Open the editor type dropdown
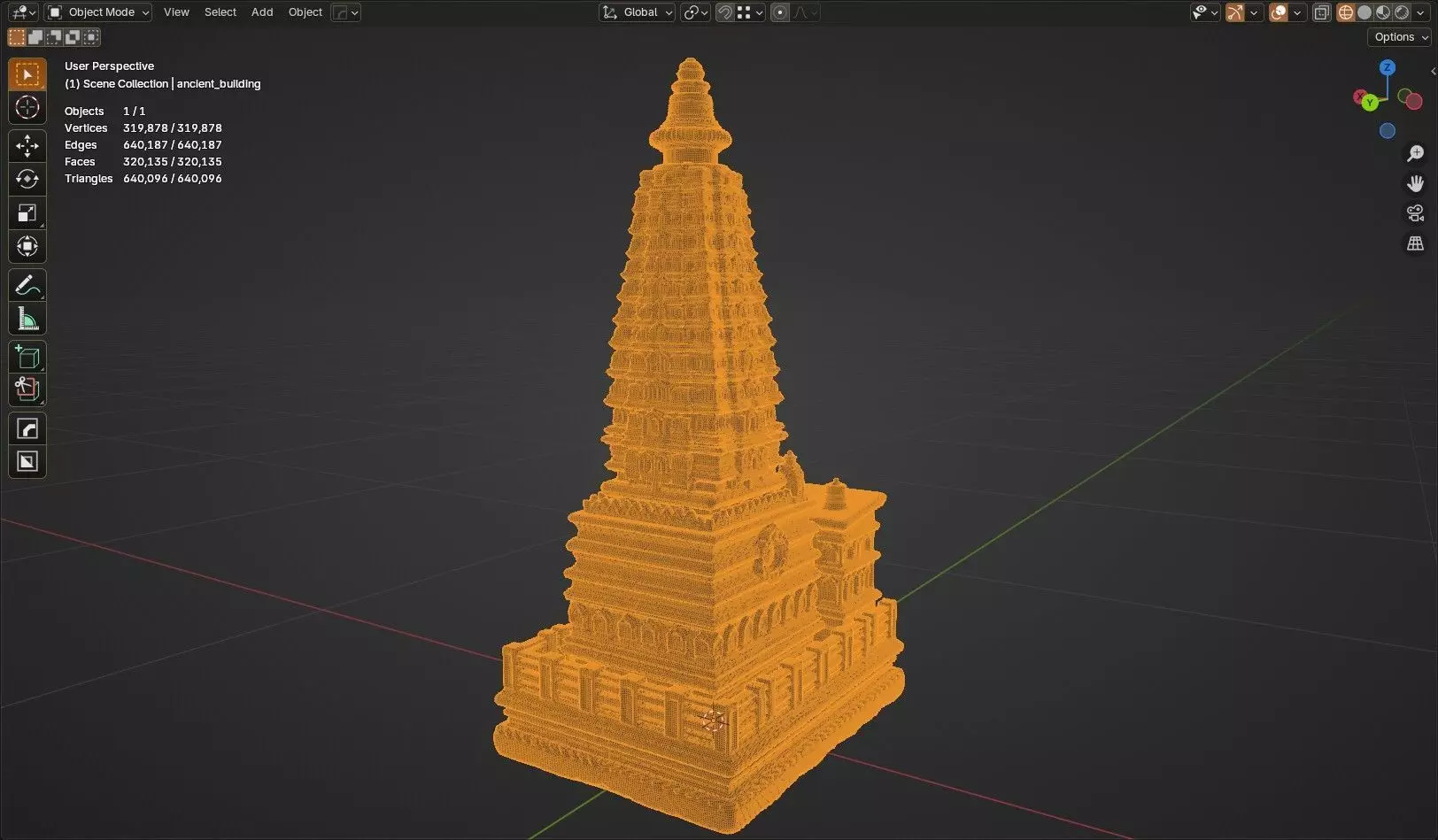The width and height of the screenshot is (1438, 840). tap(21, 12)
